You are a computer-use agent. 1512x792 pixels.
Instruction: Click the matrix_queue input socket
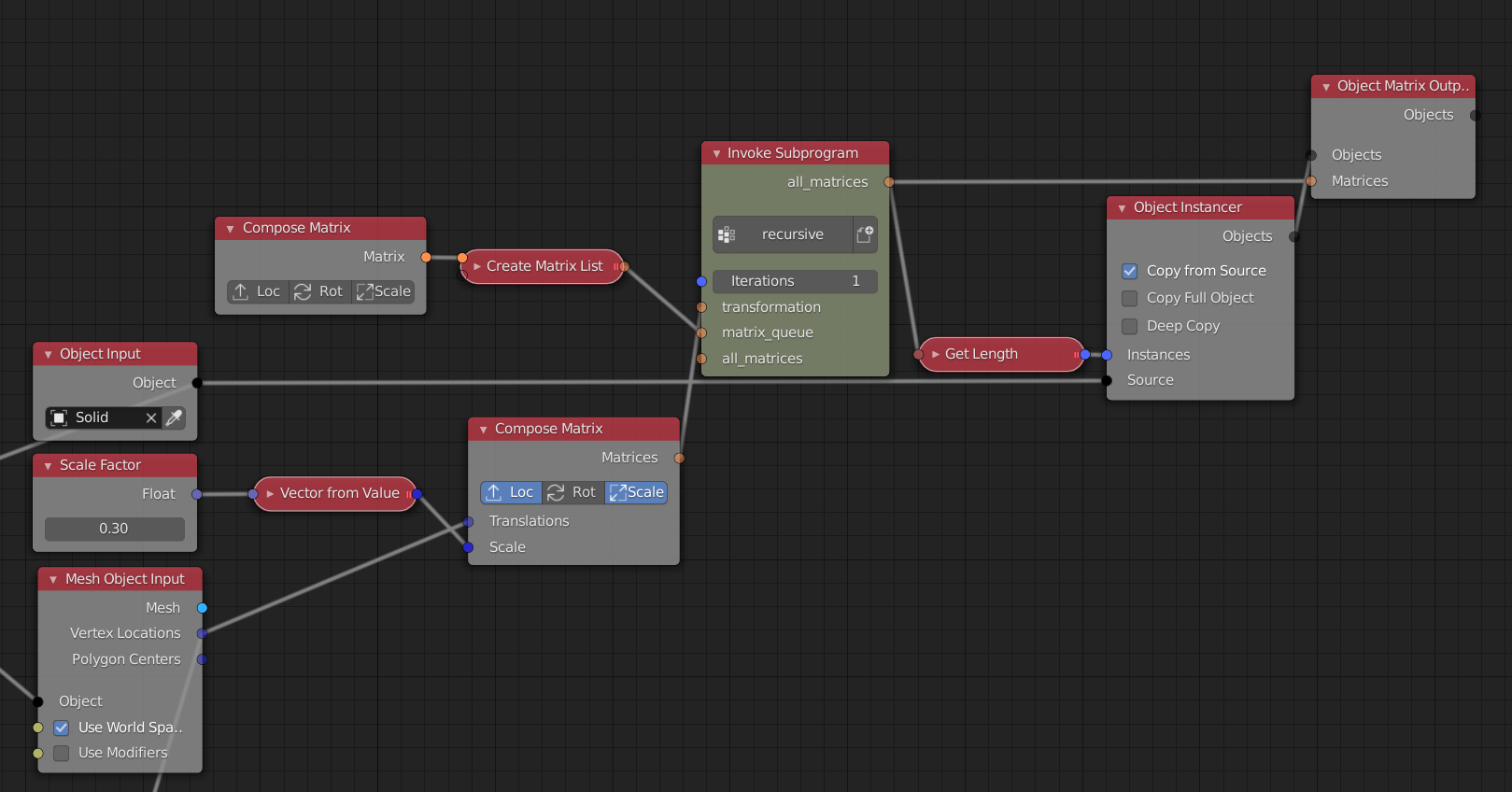pyautogui.click(x=701, y=332)
